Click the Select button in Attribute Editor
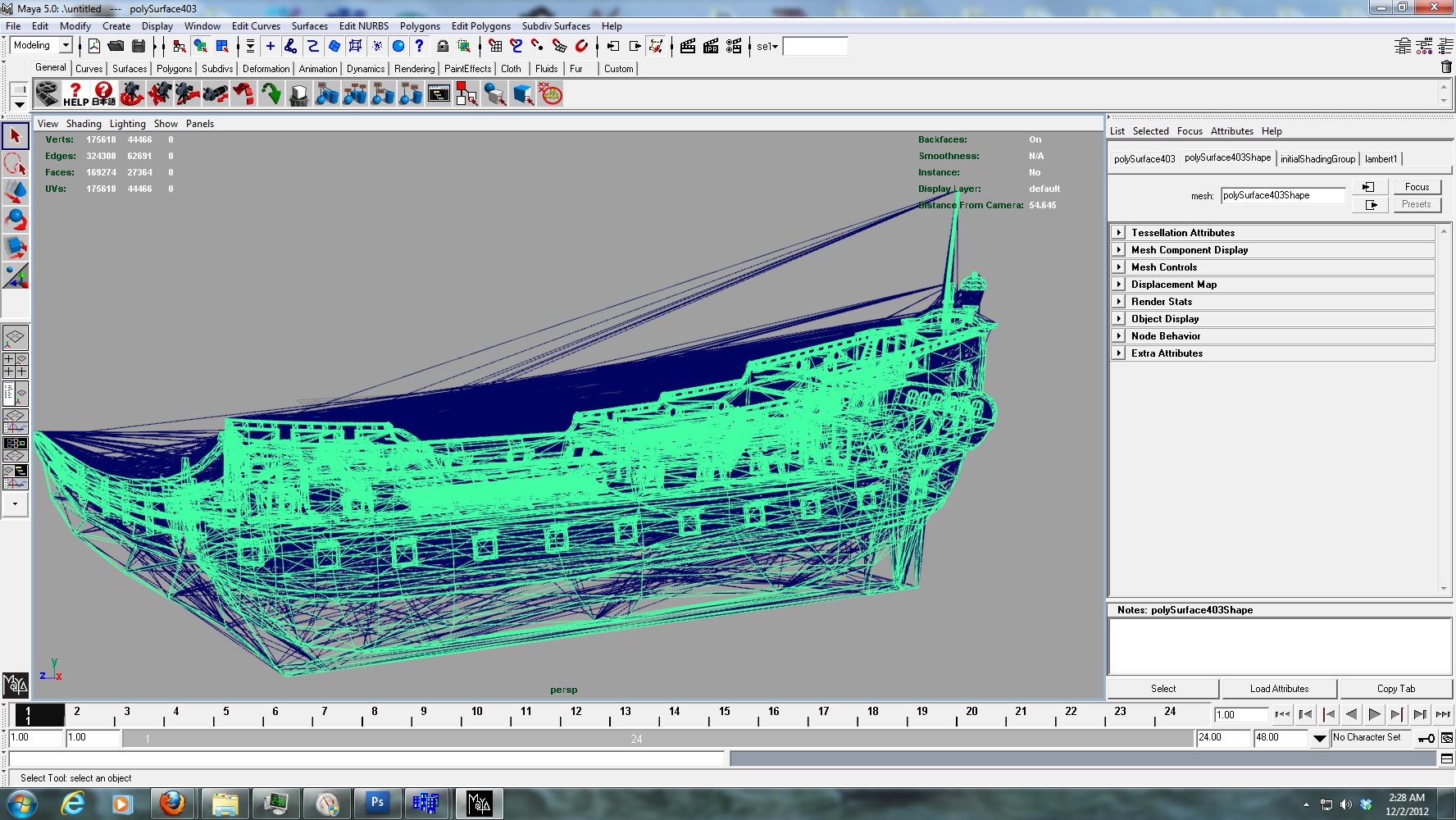The image size is (1456, 820). click(1163, 689)
